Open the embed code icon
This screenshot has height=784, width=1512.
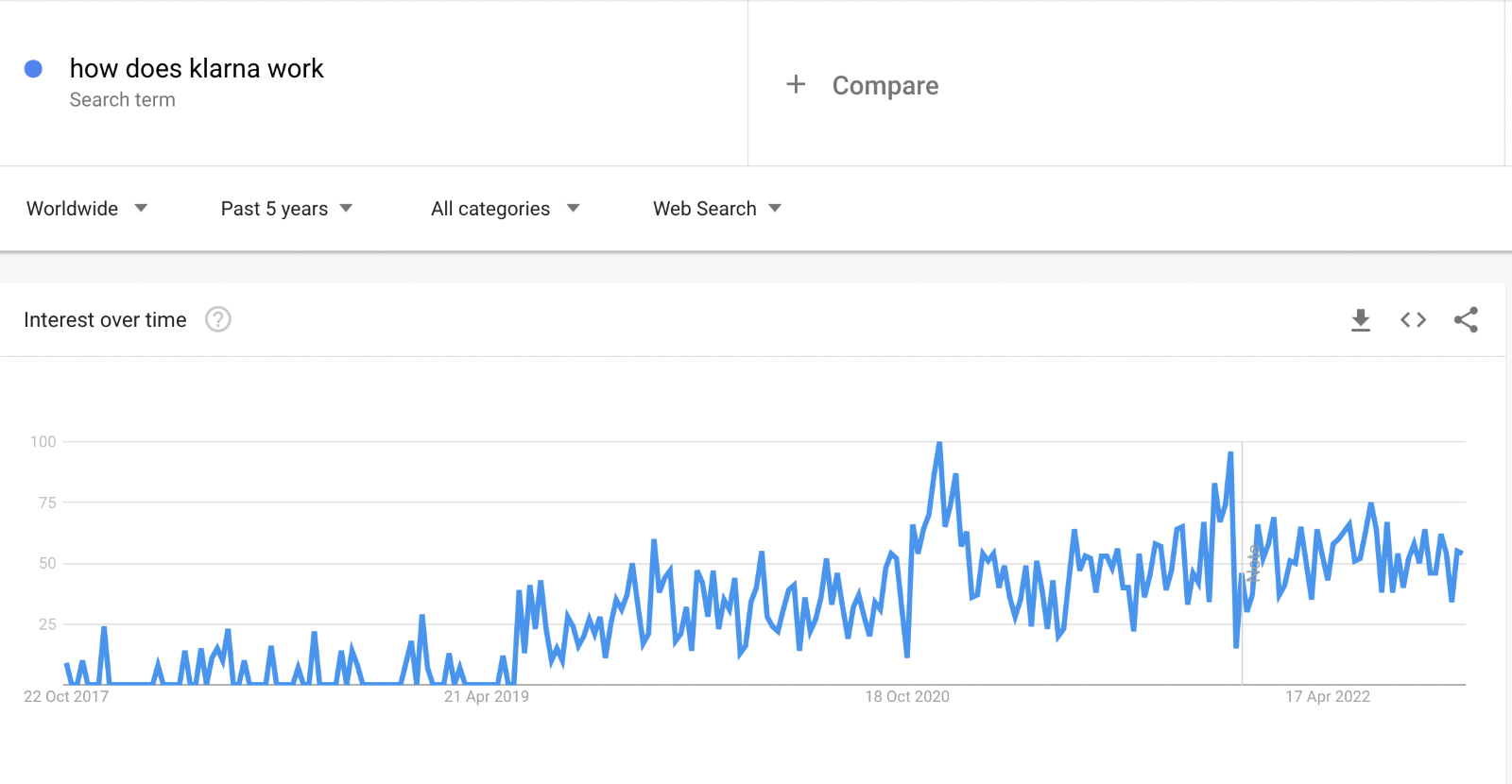tap(1413, 320)
